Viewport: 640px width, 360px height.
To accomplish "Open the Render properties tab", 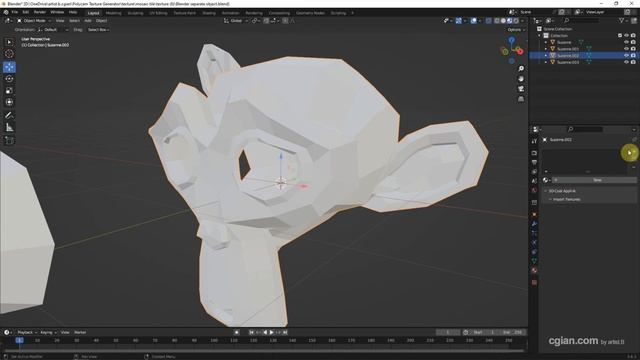I will [534, 153].
